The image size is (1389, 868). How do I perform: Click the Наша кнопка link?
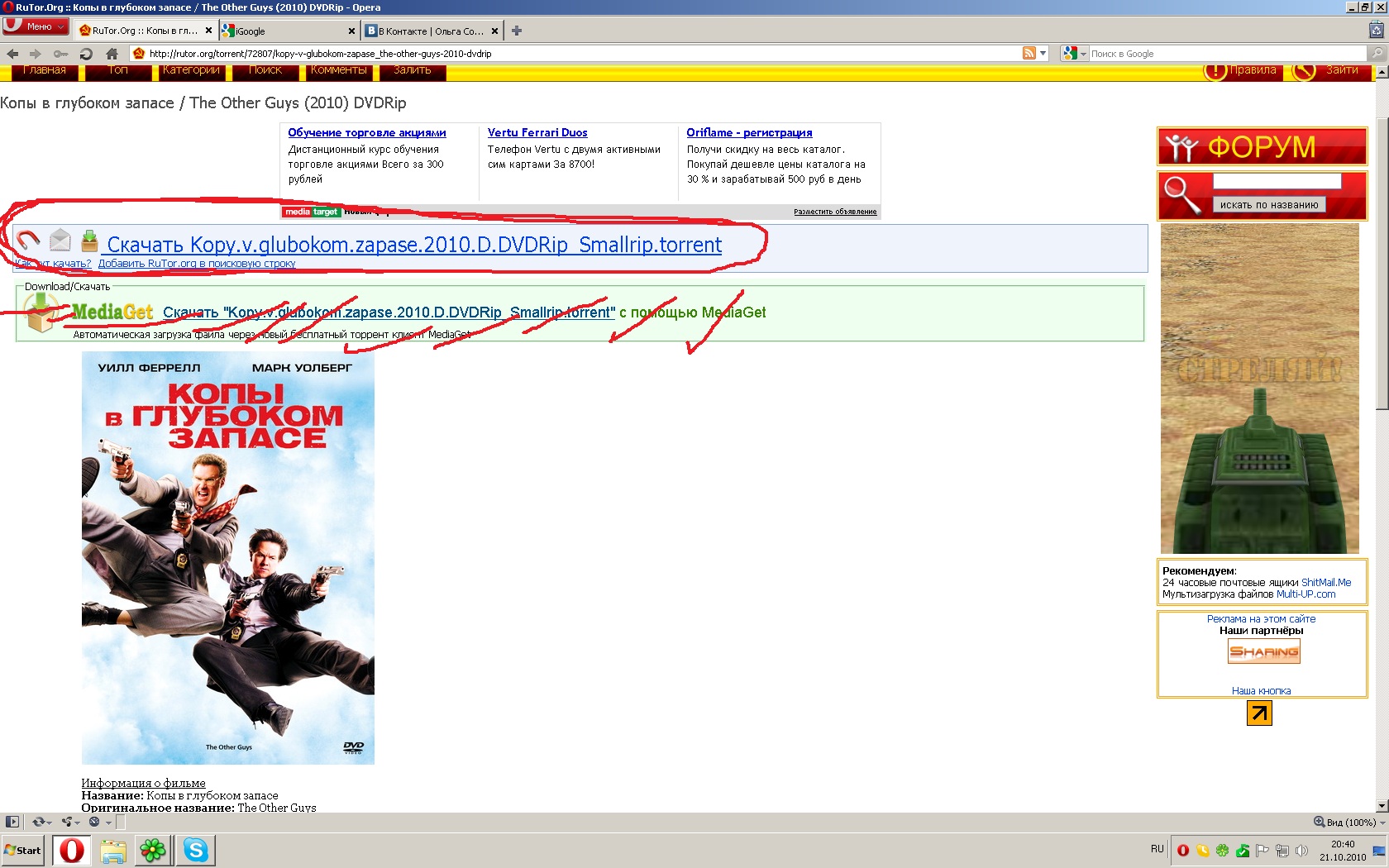(1261, 691)
